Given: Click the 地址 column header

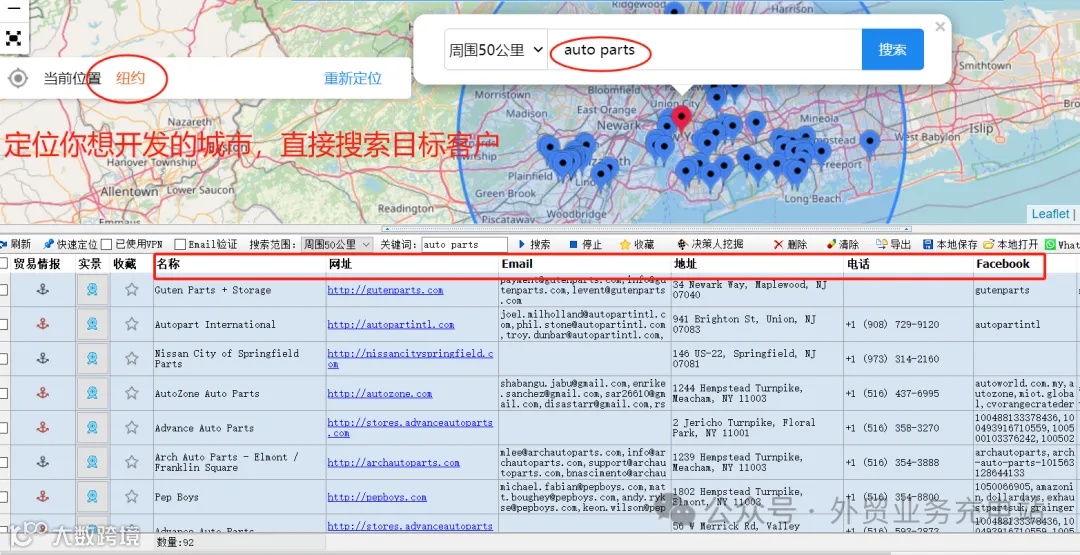Looking at the screenshot, I should [757, 264].
